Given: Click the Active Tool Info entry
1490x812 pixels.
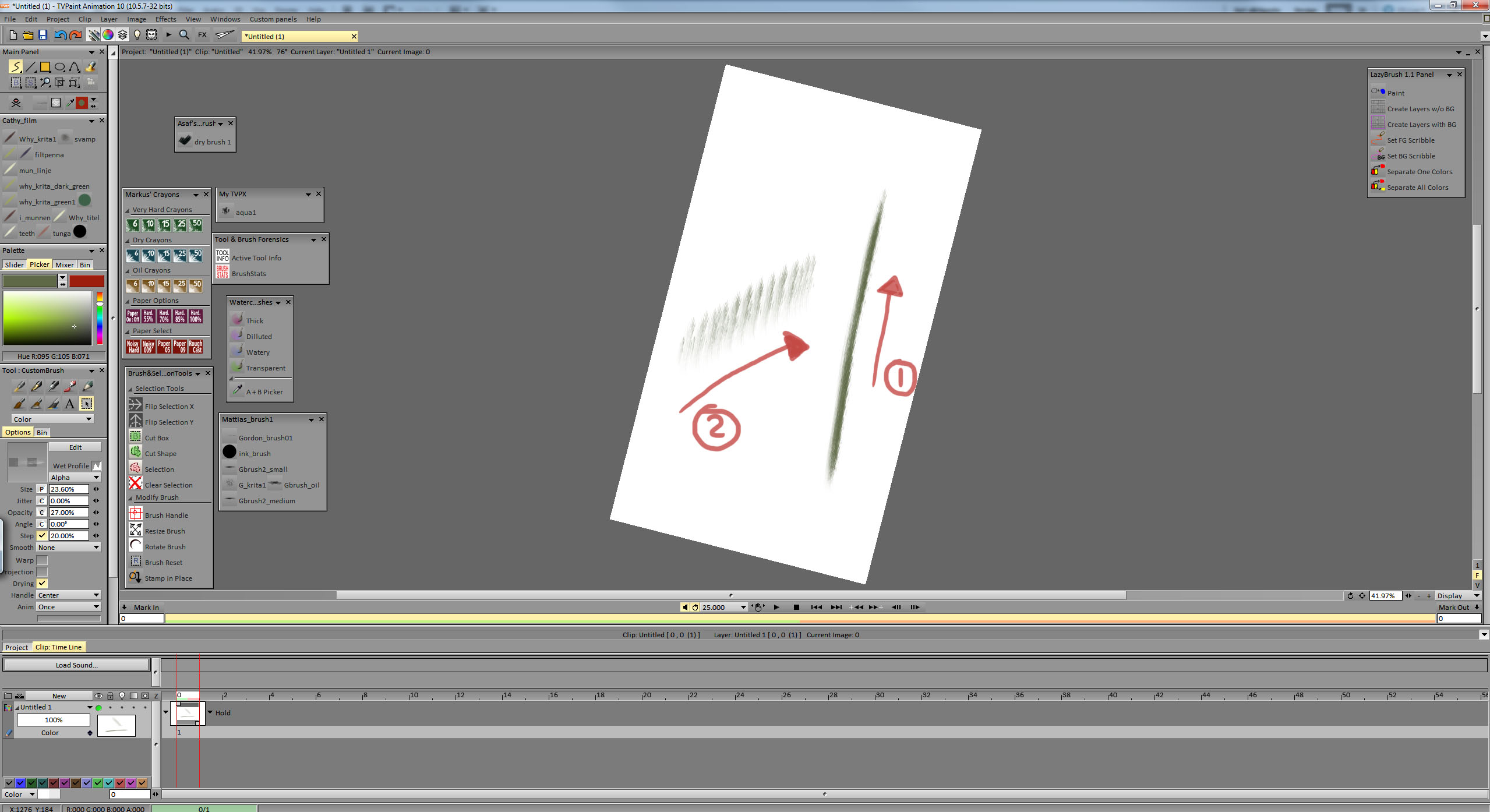Looking at the screenshot, I should (256, 258).
